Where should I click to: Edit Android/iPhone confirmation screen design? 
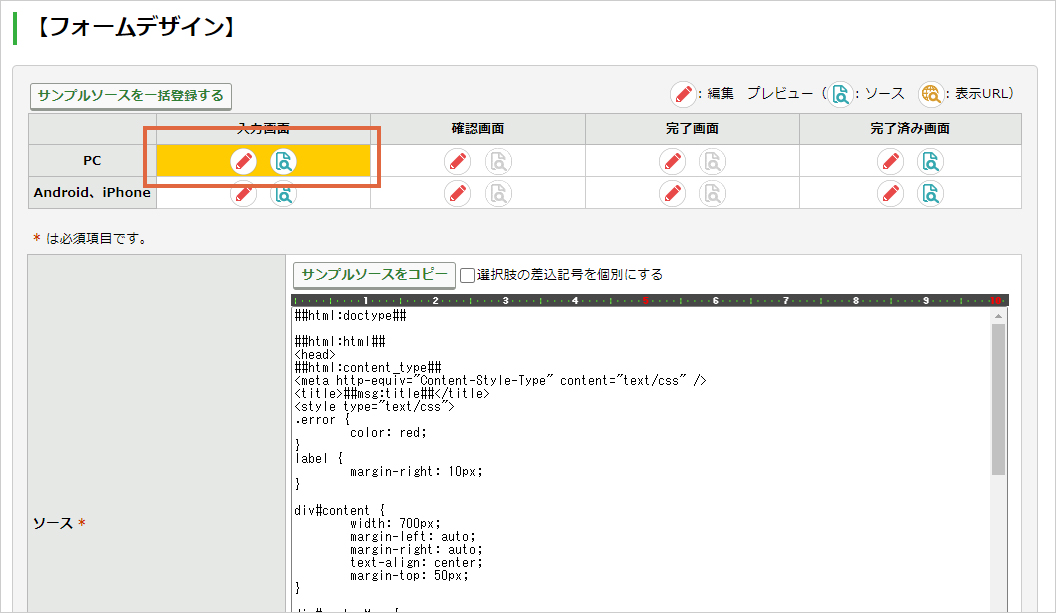(x=458, y=194)
